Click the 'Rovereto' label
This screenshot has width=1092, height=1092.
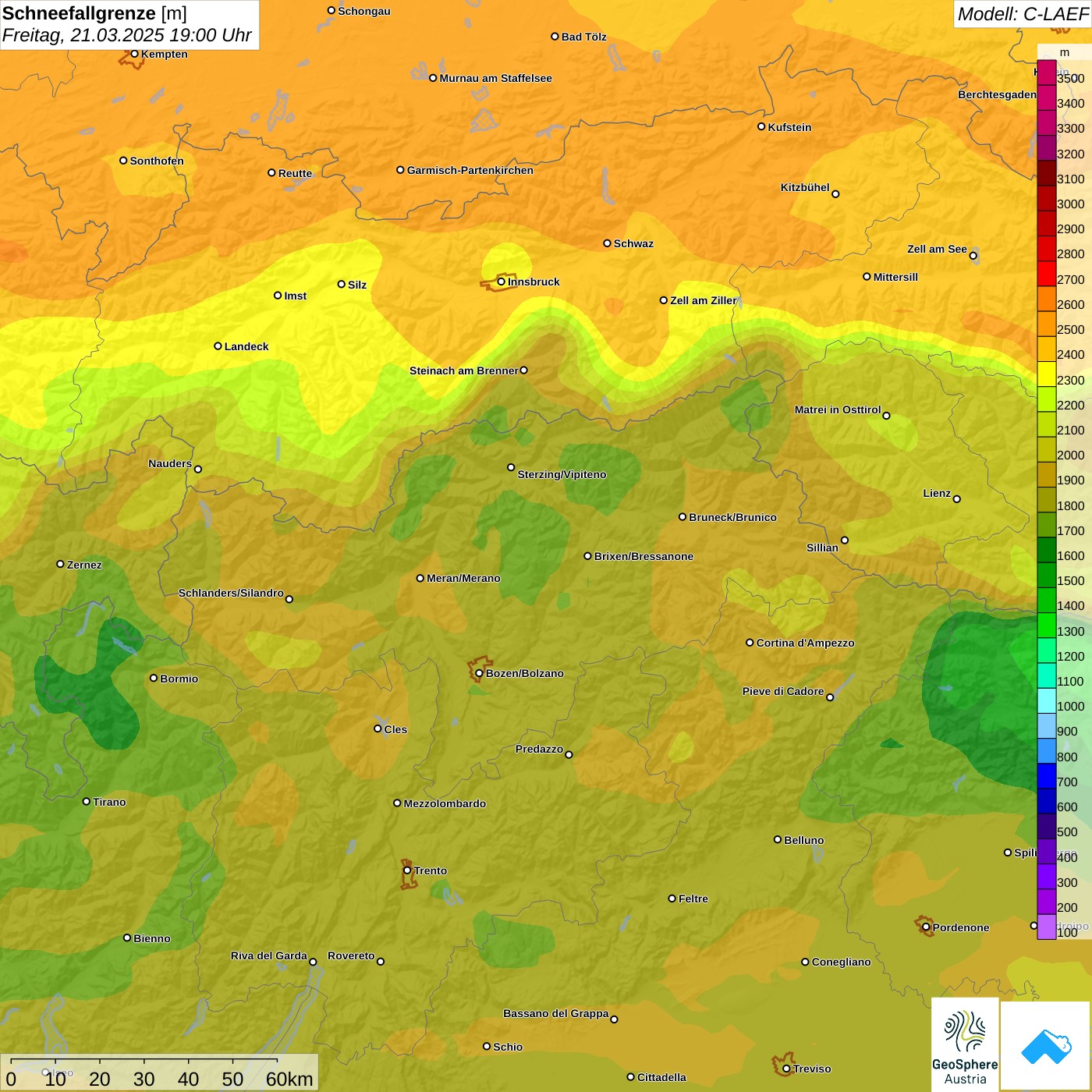pyautogui.click(x=351, y=955)
